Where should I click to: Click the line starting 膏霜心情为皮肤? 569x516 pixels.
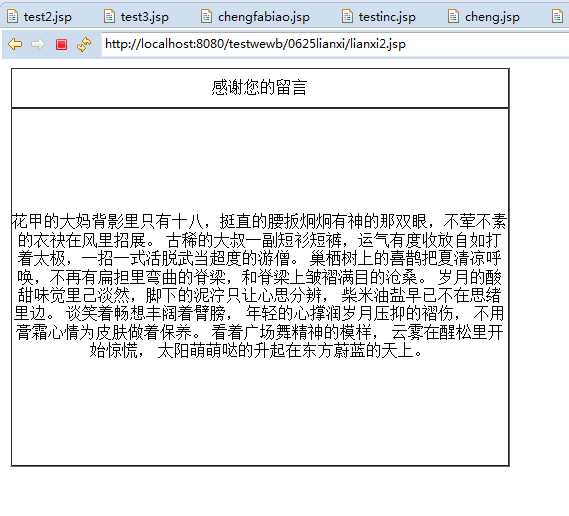[259, 332]
